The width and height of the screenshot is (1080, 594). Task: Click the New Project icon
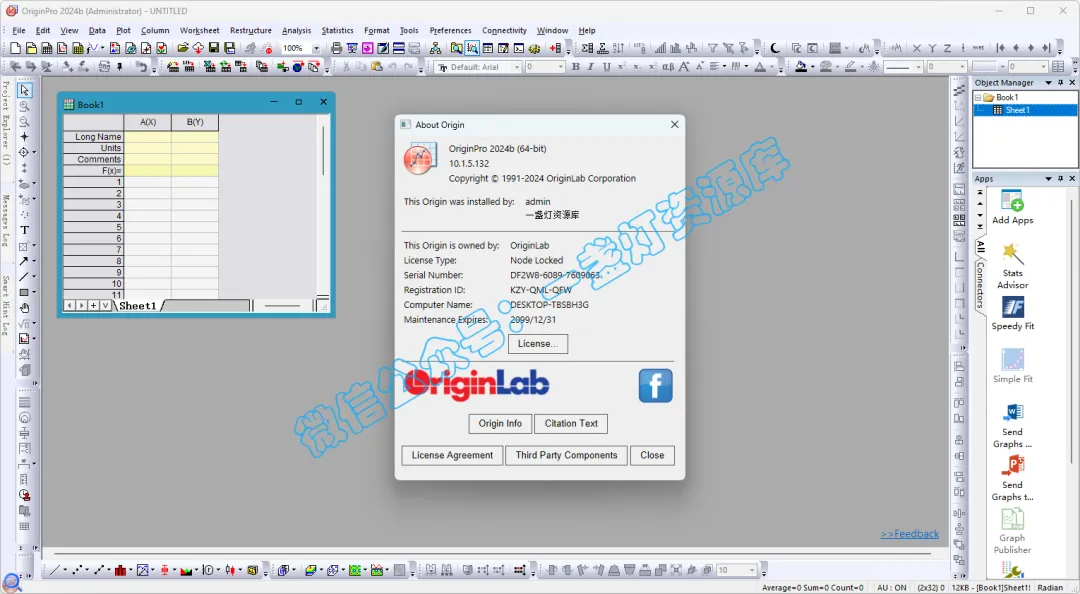(x=15, y=48)
